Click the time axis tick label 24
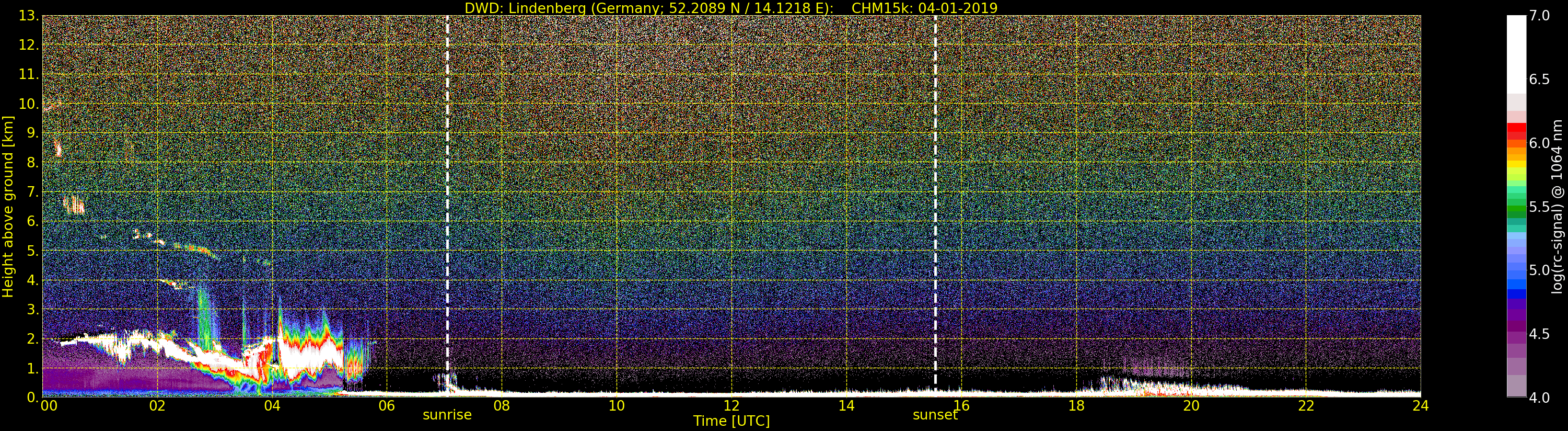The image size is (1568, 431). click(x=1421, y=406)
